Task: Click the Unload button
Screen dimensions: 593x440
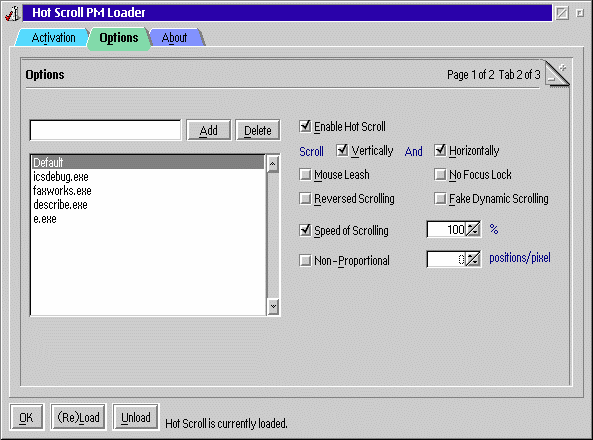Action: click(x=136, y=417)
